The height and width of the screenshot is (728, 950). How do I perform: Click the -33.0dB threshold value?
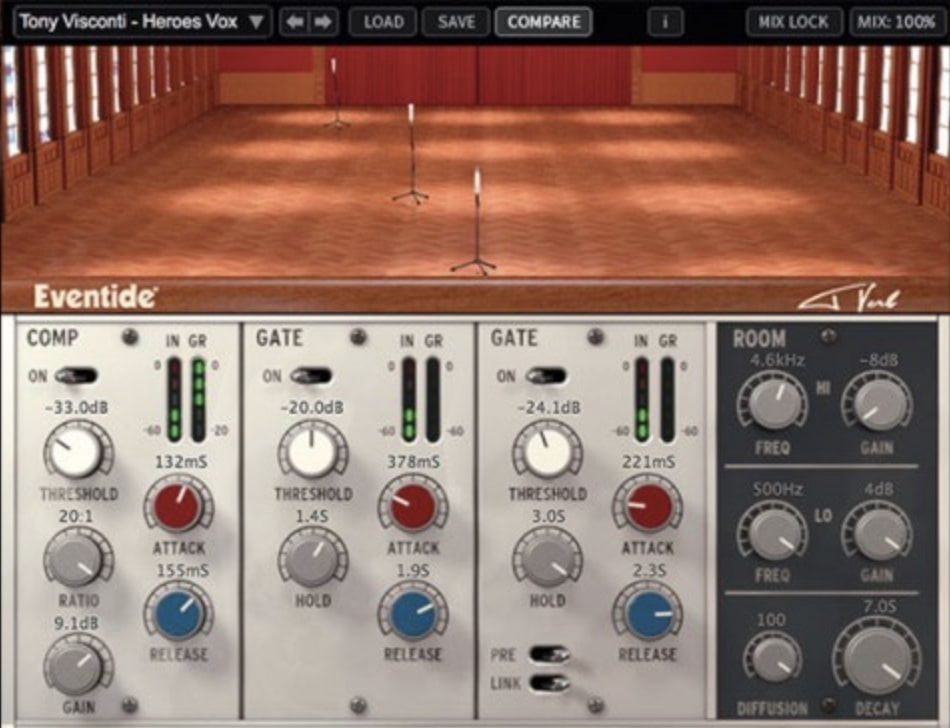[77, 408]
